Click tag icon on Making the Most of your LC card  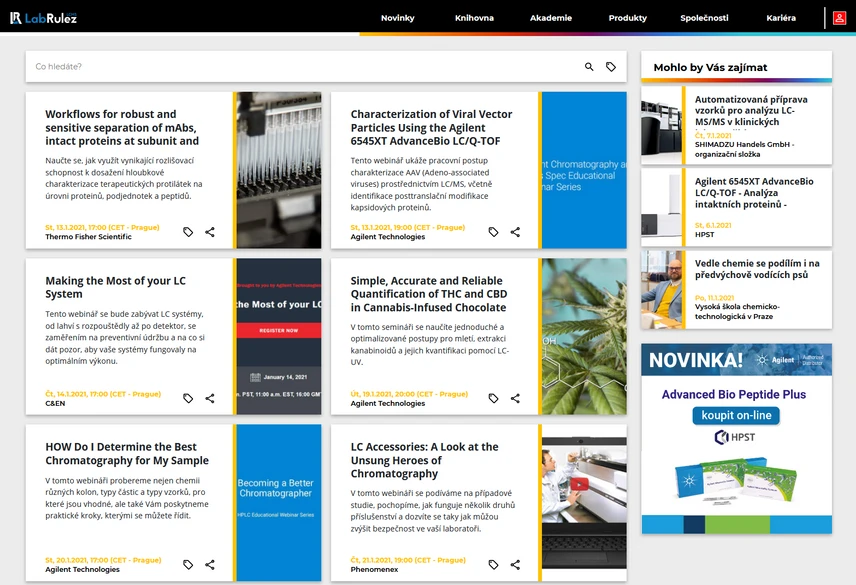(188, 398)
